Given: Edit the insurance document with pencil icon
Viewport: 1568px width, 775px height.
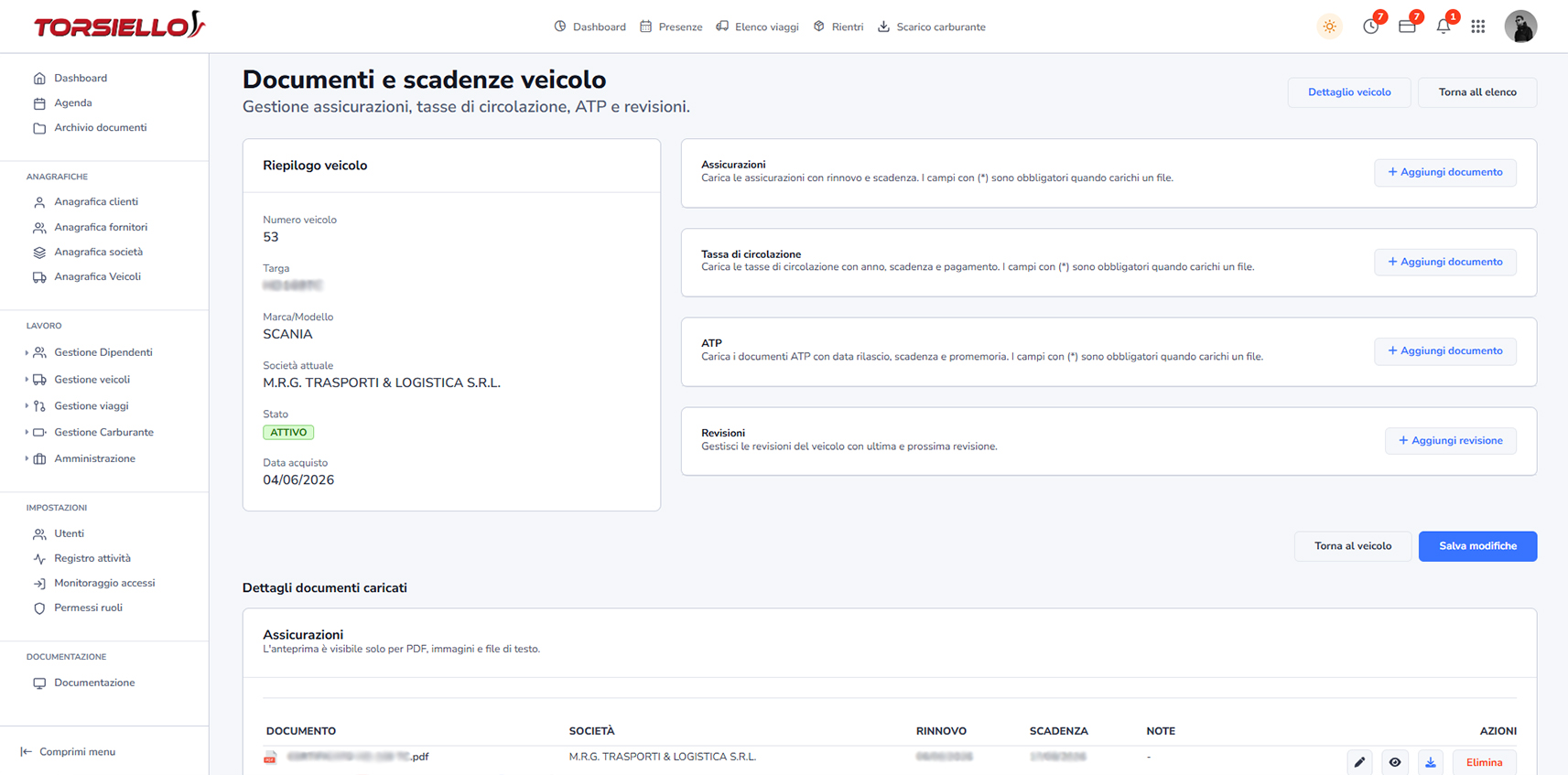Looking at the screenshot, I should click(x=1359, y=762).
